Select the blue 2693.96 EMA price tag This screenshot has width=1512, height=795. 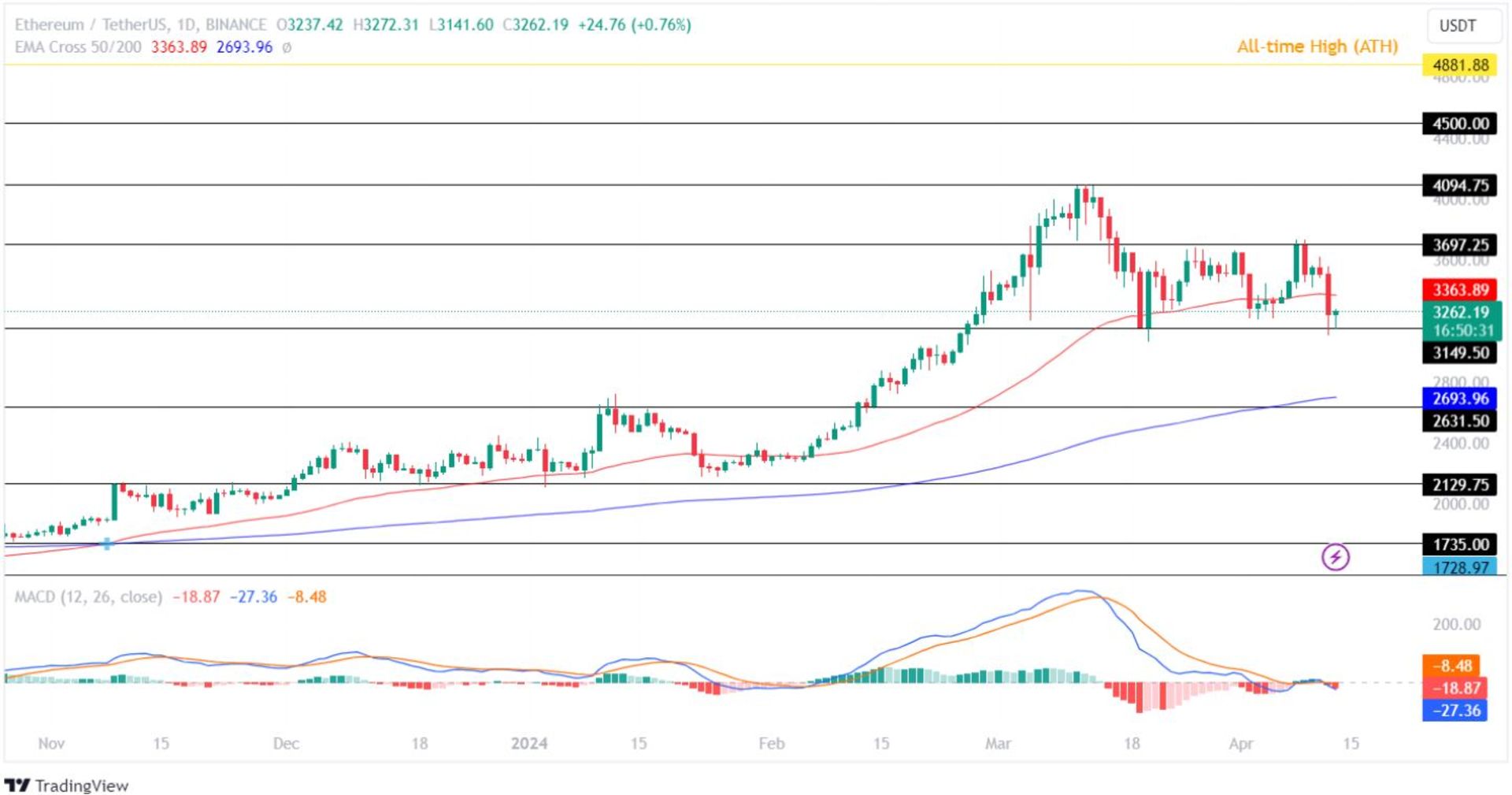[1460, 399]
